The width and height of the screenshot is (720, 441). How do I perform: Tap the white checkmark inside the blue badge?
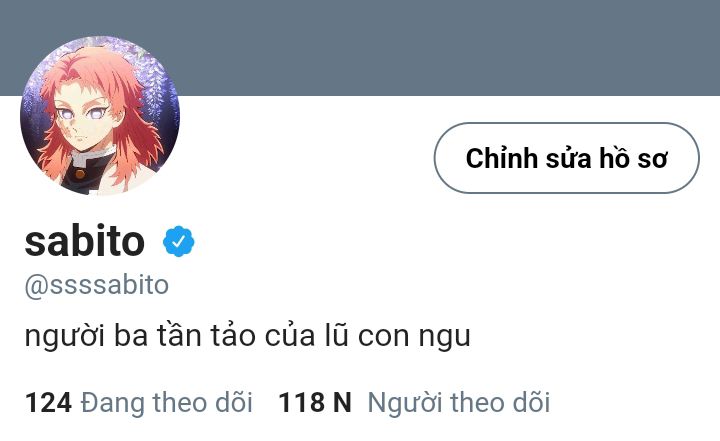[179, 241]
